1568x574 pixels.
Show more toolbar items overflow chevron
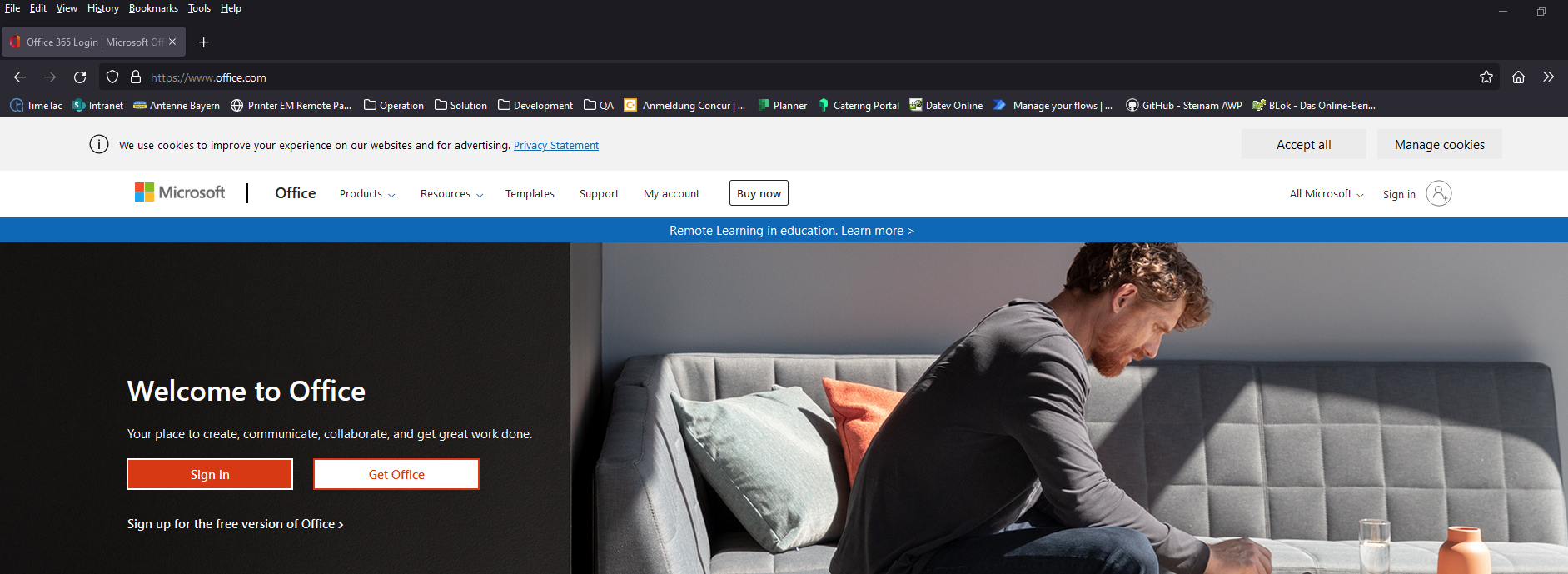(1548, 77)
